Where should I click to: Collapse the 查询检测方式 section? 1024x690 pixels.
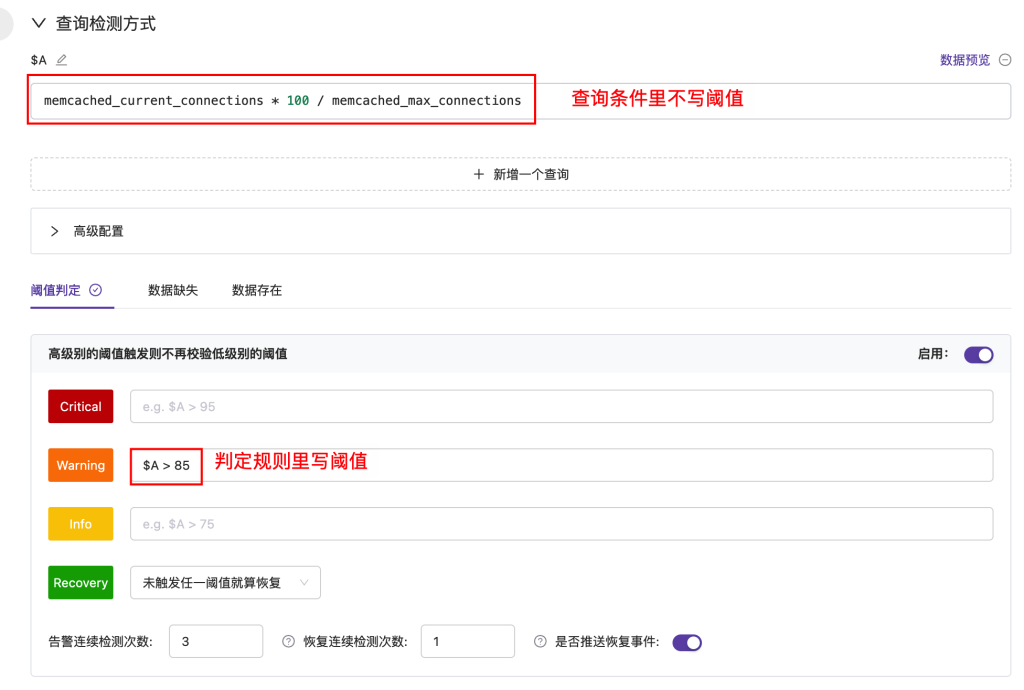tap(38, 23)
